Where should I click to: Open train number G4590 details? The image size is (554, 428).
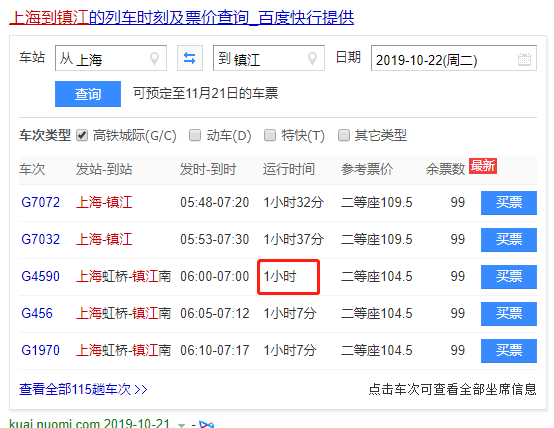pyautogui.click(x=41, y=276)
